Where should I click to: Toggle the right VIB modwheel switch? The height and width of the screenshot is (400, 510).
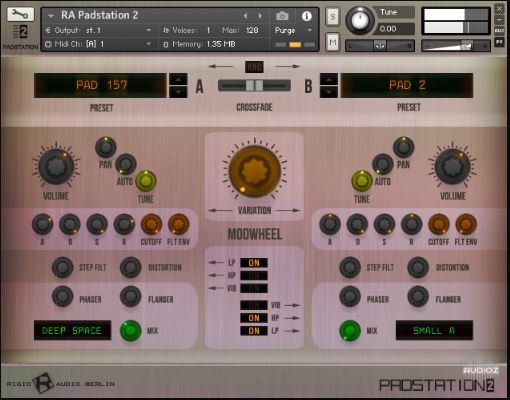coord(254,305)
